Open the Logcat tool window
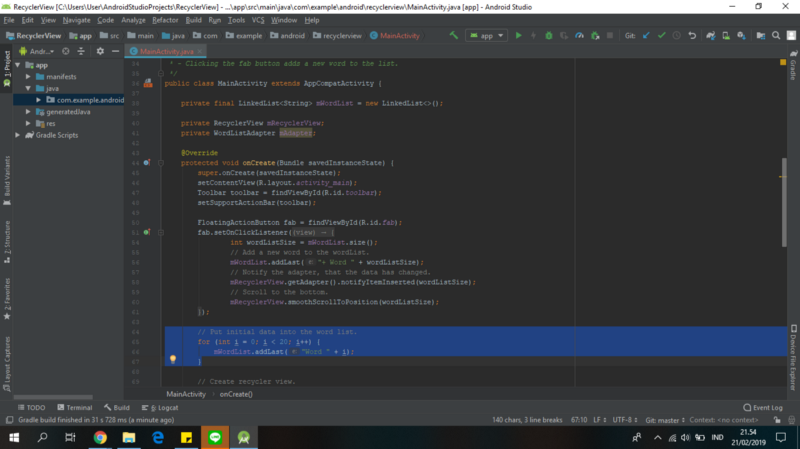This screenshot has height=449, width=800. coord(160,408)
